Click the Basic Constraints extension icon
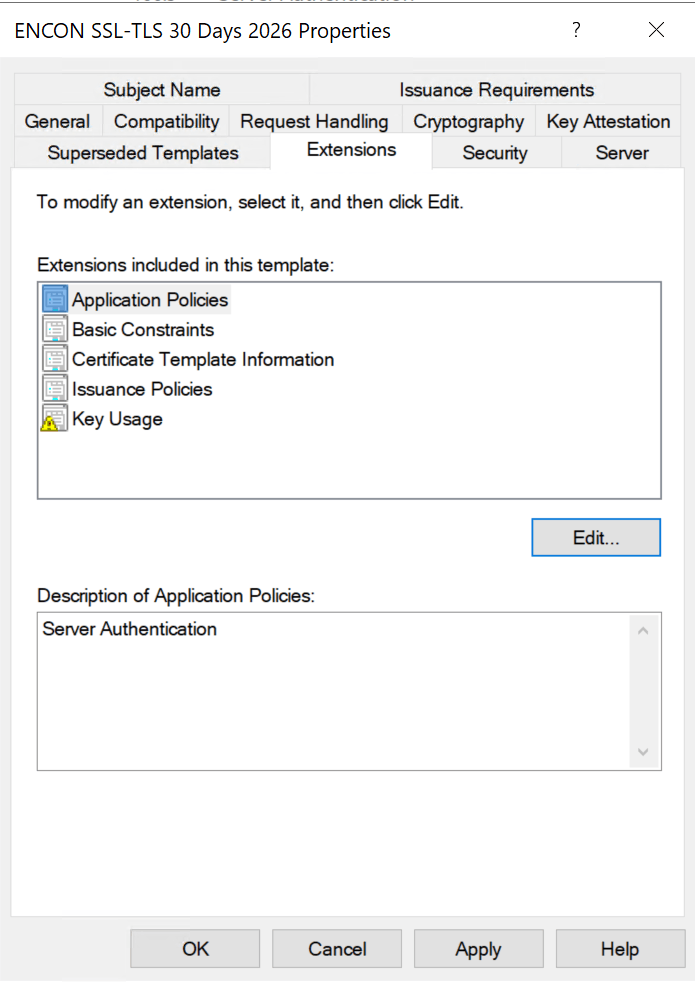 pos(55,330)
